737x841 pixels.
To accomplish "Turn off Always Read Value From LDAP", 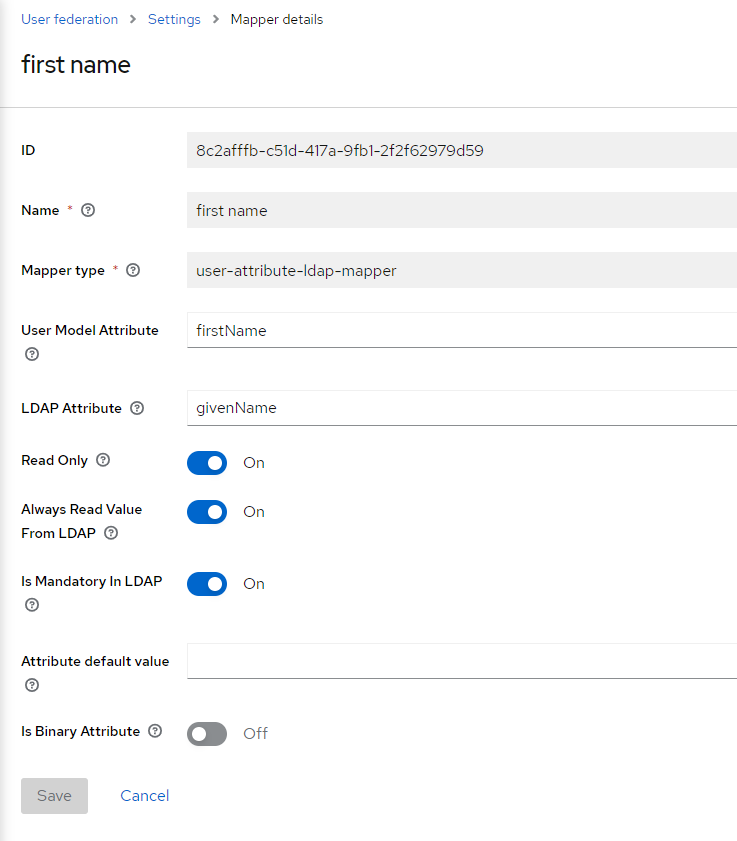I will click(207, 512).
